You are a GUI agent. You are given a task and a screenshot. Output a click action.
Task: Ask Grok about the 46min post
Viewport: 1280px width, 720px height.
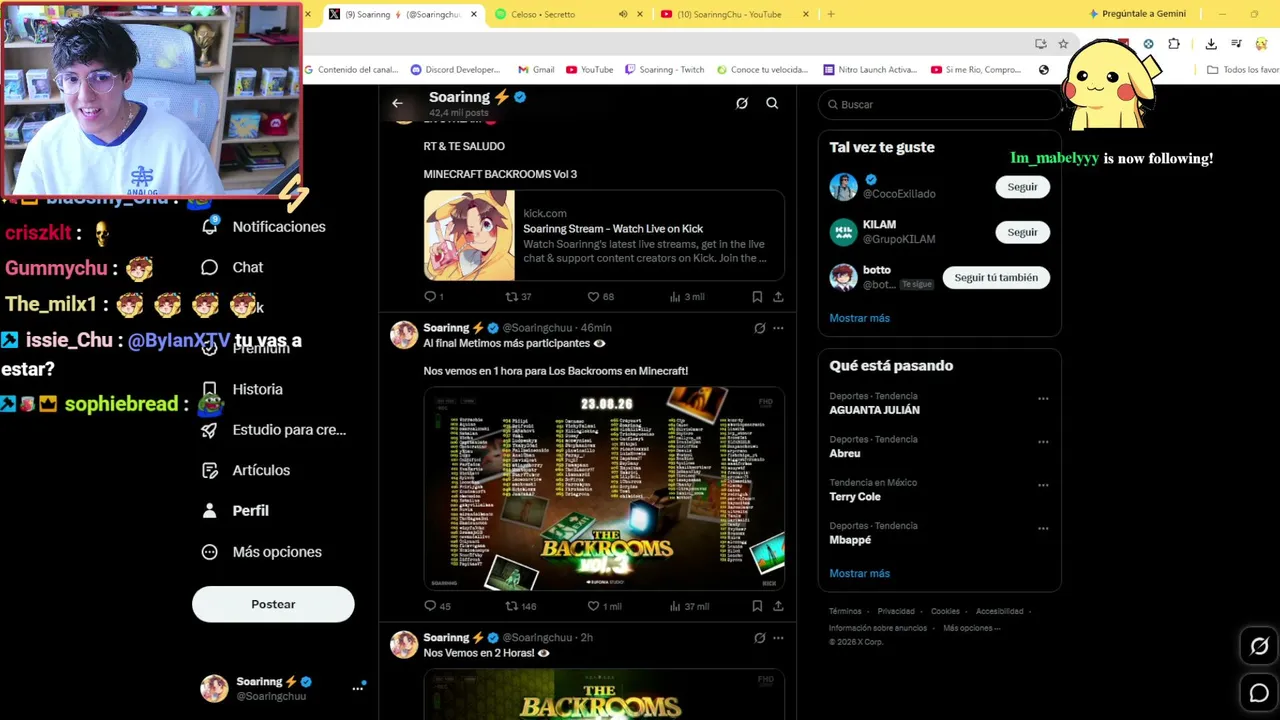(760, 328)
